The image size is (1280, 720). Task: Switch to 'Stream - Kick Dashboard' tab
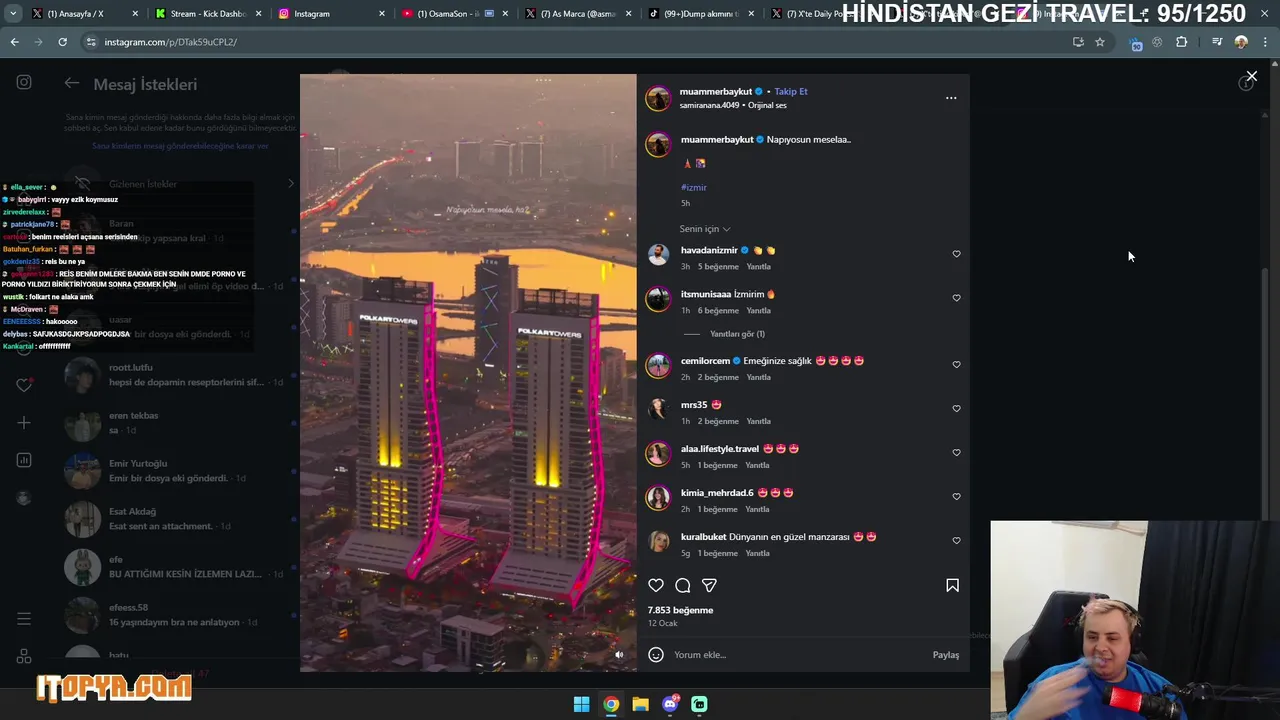pos(208,14)
